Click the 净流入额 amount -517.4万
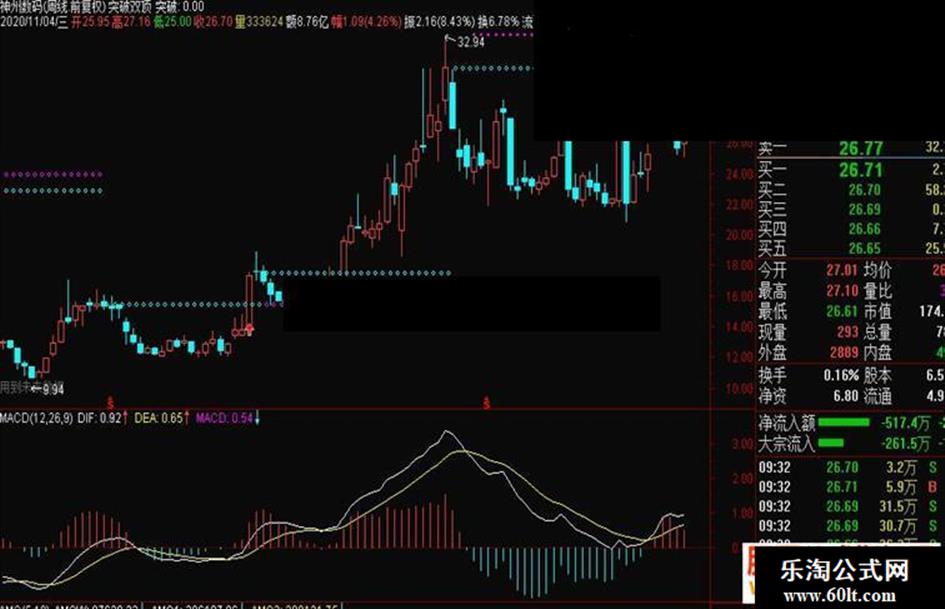 click(905, 423)
